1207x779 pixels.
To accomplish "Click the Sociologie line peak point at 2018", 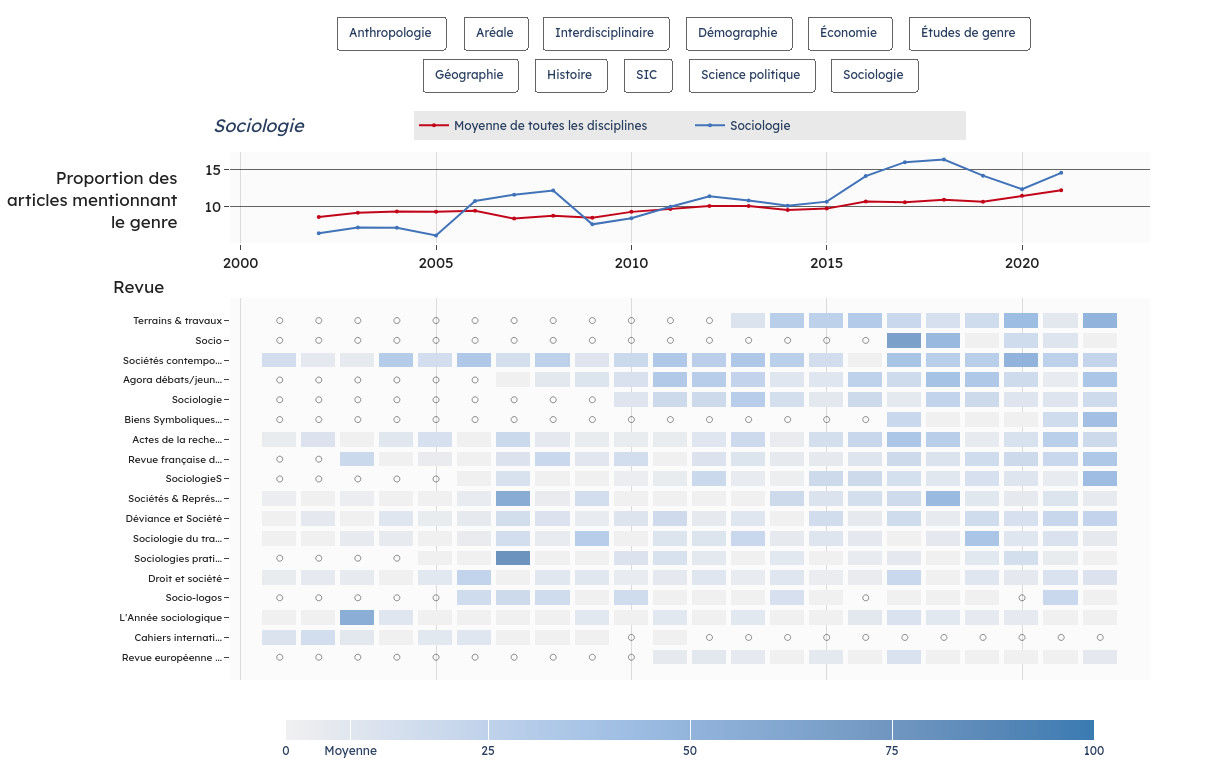I will point(943,160).
